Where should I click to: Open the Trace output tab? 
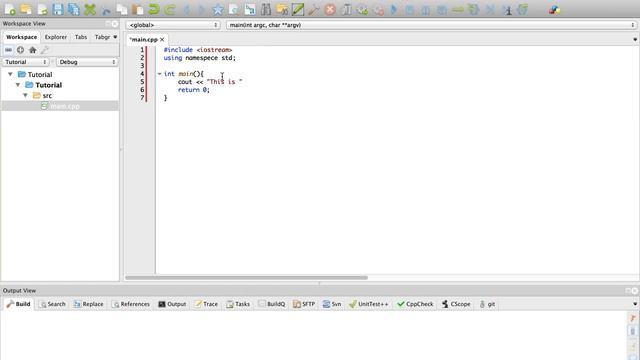coord(206,304)
